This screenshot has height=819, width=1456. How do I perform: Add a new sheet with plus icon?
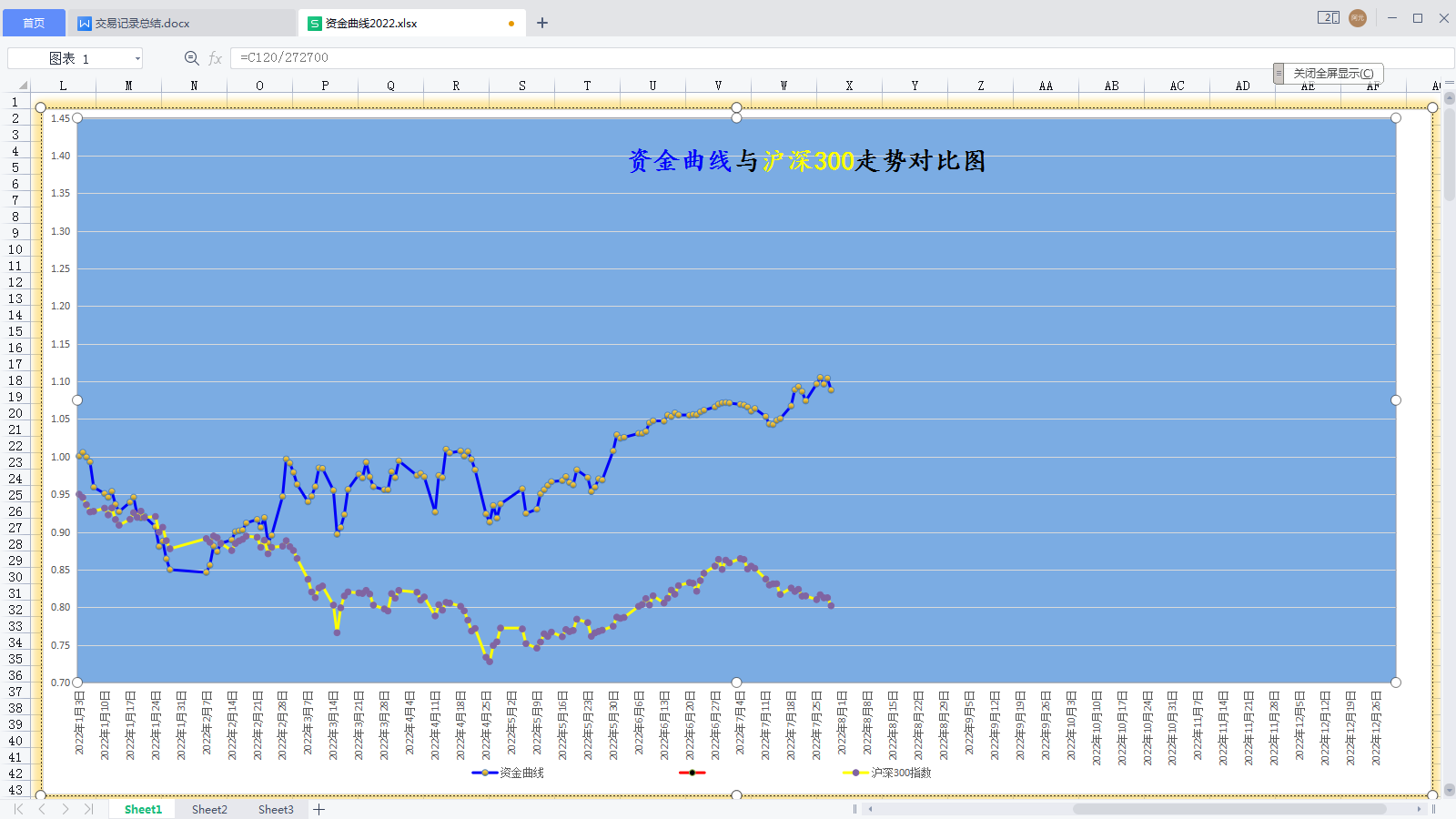[319, 809]
